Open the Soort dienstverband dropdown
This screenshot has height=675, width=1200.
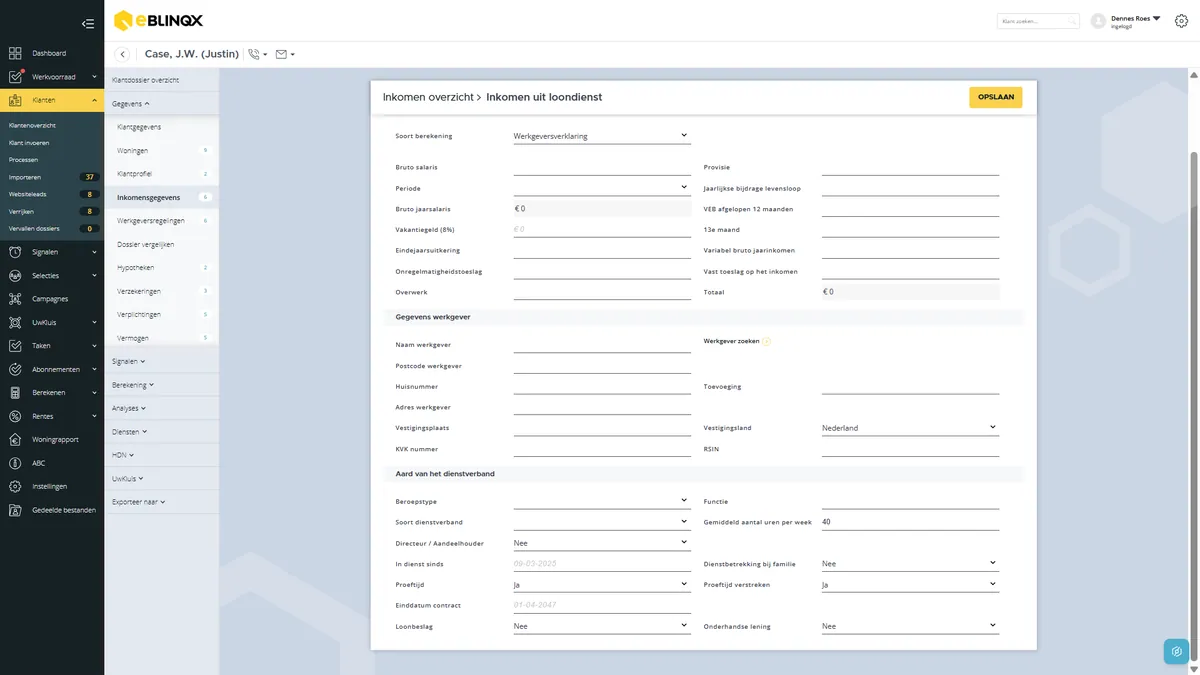click(x=601, y=522)
